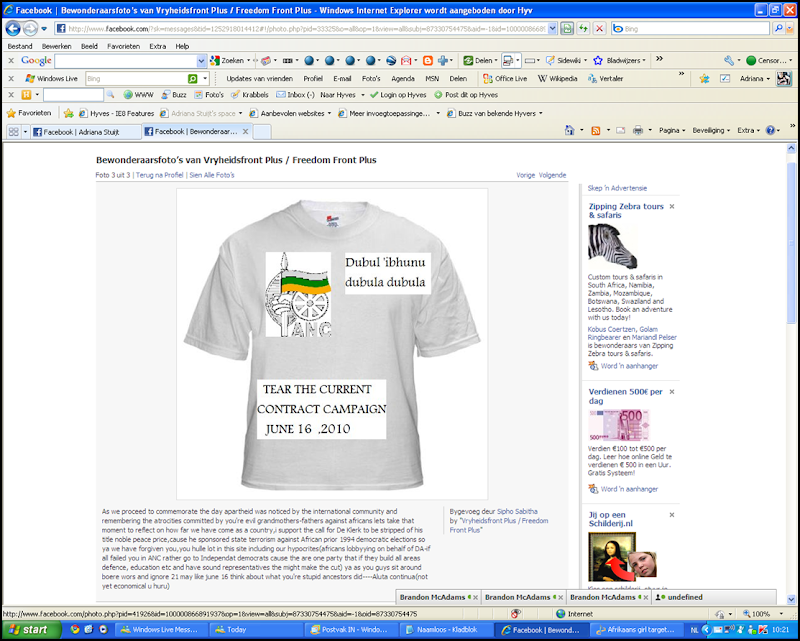
Task: Click the Zipping Zebra tours & safaris ad title
Action: (626, 211)
